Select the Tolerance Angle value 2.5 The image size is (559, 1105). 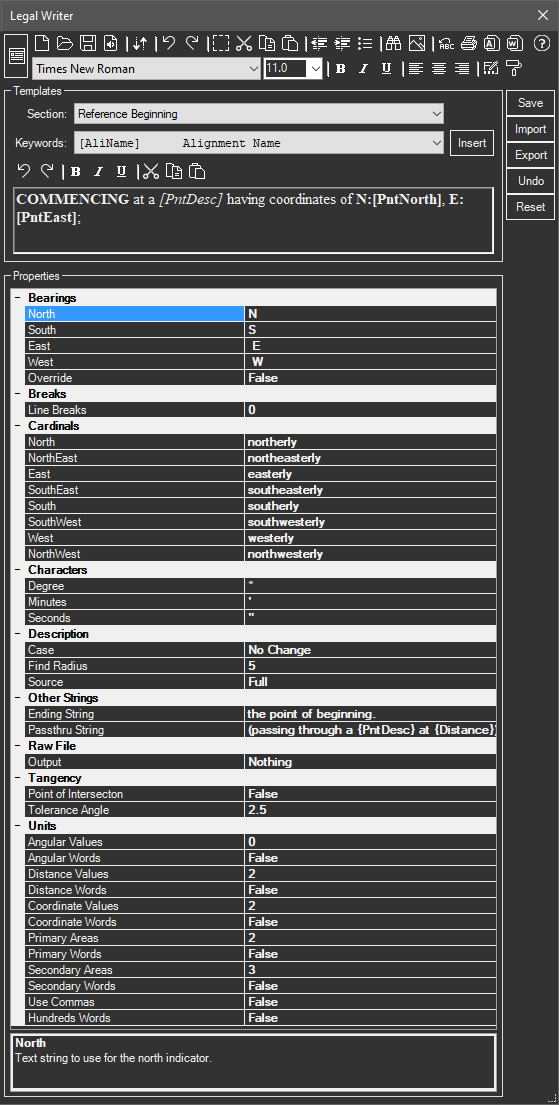tap(371, 810)
